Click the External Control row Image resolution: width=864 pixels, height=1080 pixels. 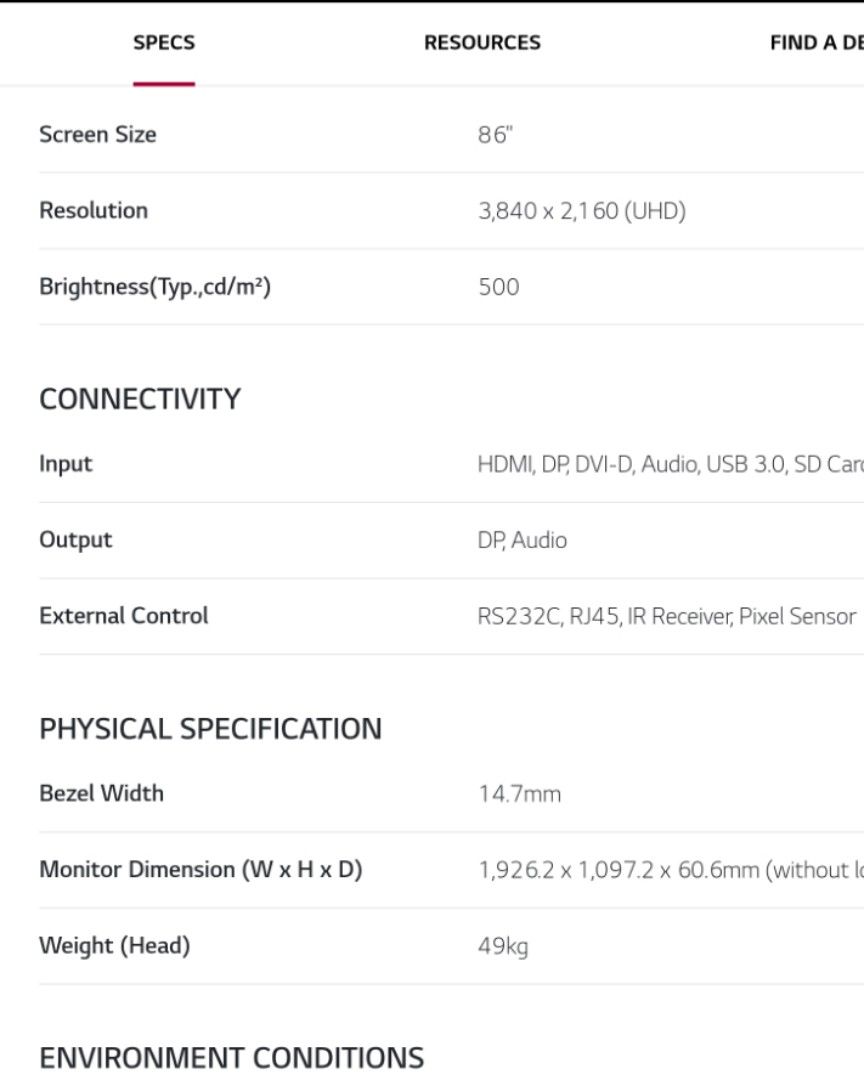123,615
